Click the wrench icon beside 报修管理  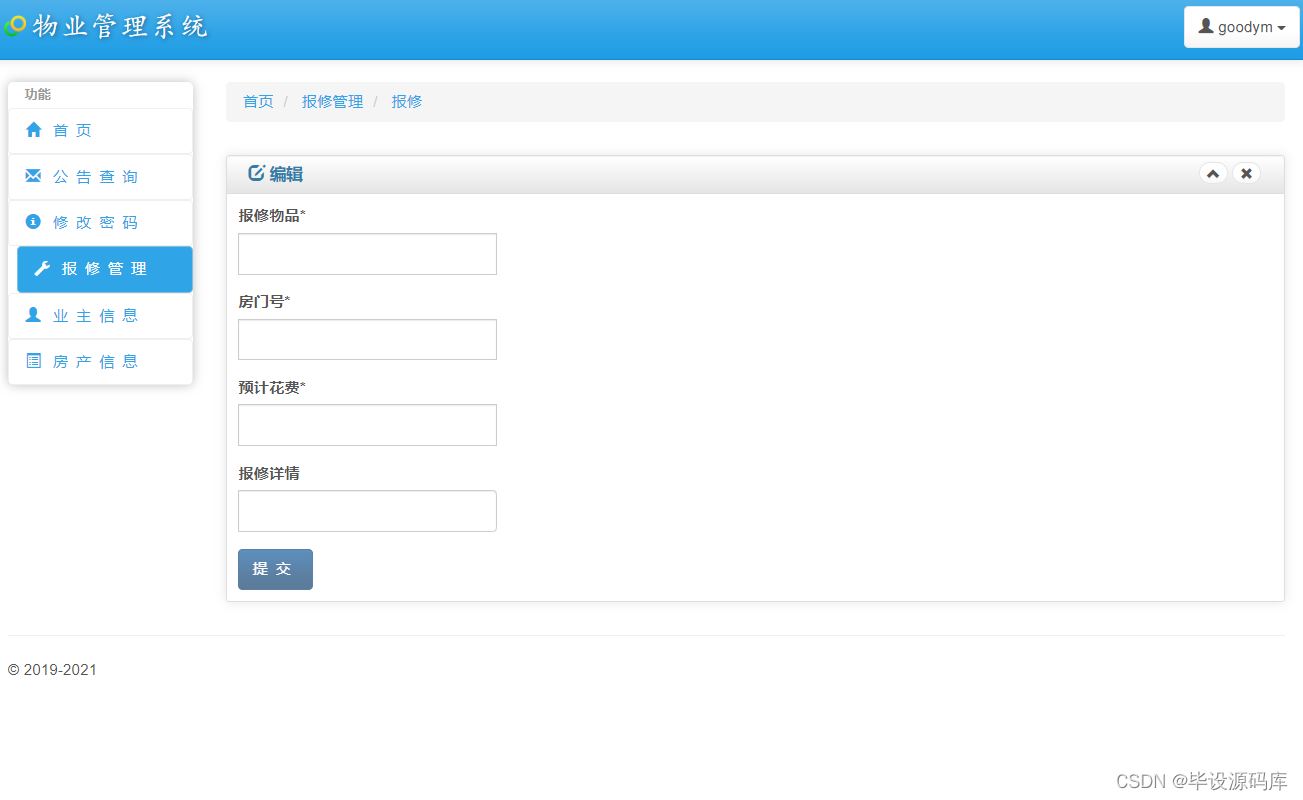coord(42,269)
